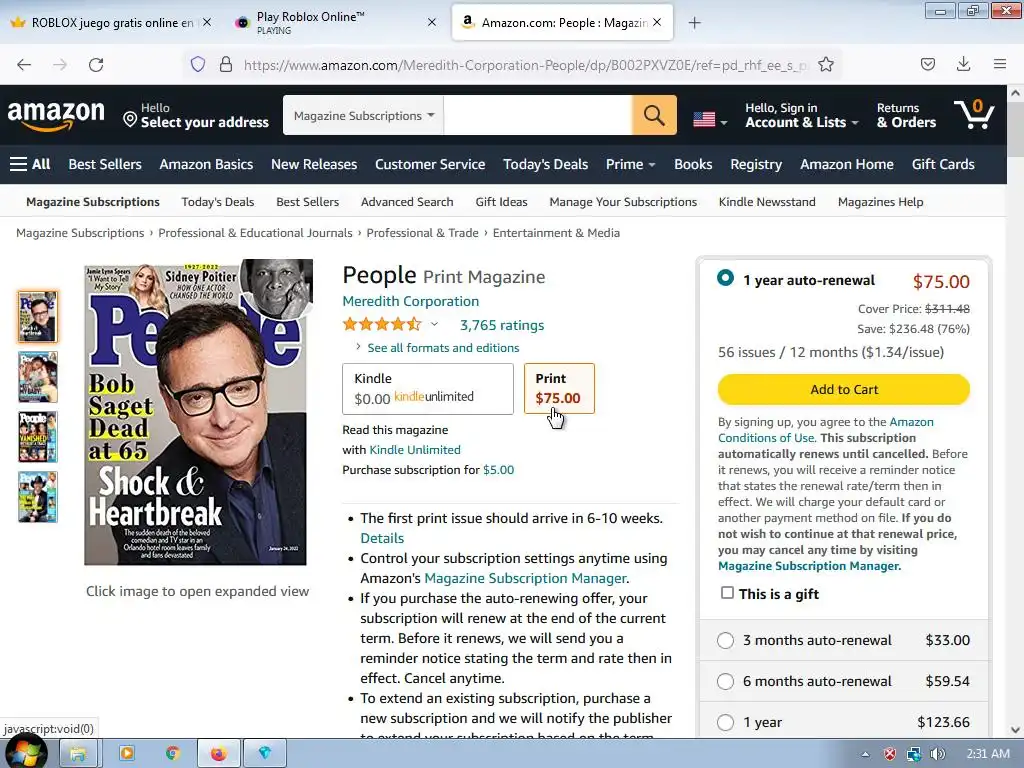Close the ROBLOX juego gratis tab
Screen dimensions: 1024x768
[207, 22]
